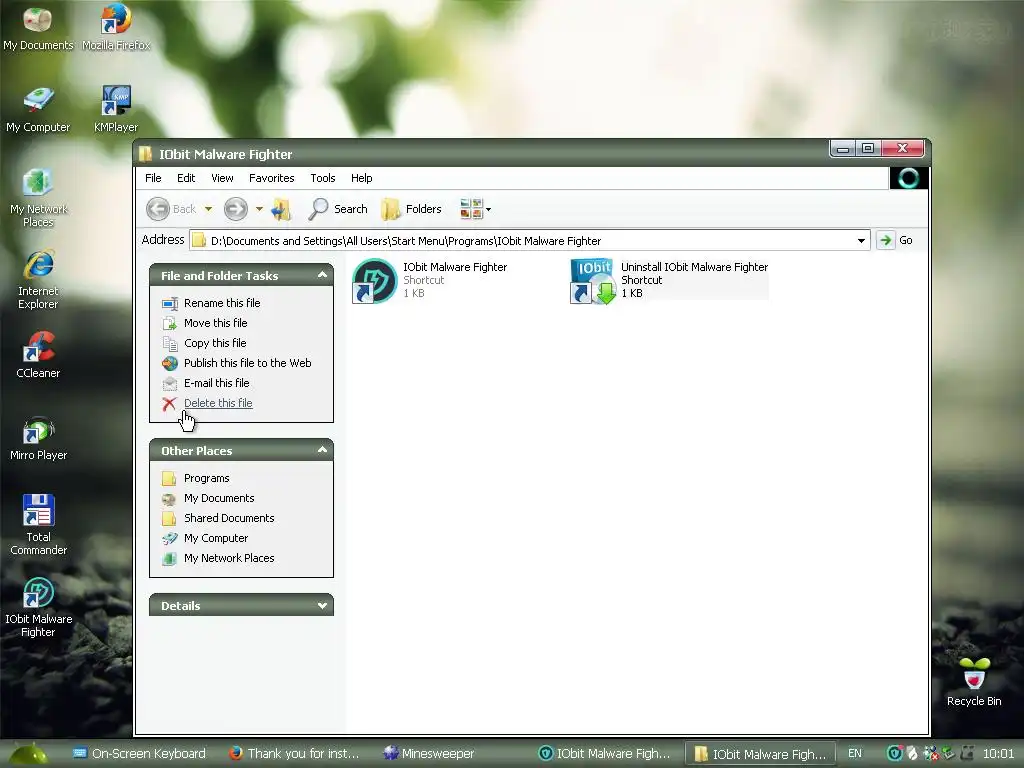
Task: Expand the Details panel
Action: [322, 605]
